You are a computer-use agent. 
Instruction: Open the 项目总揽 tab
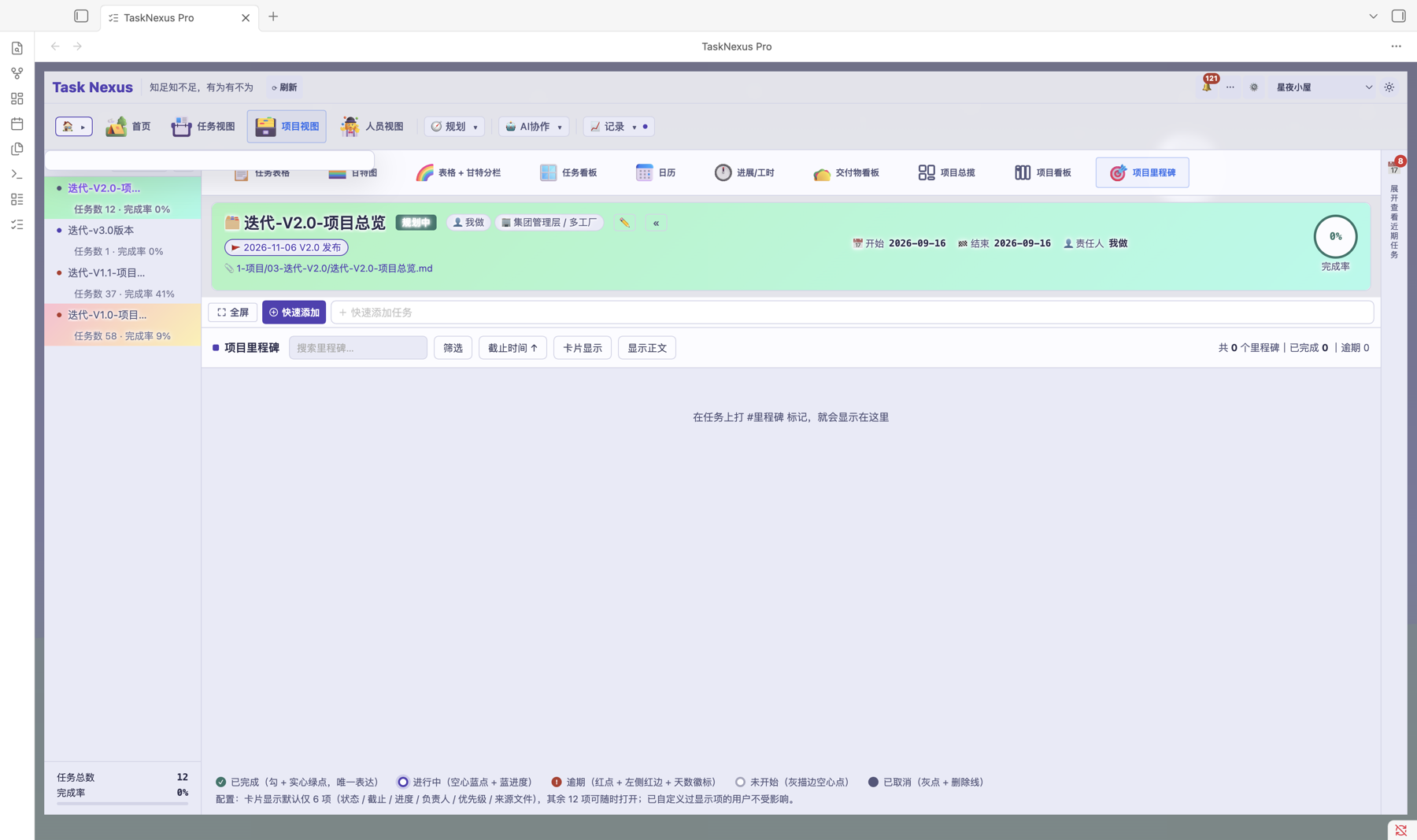(947, 172)
